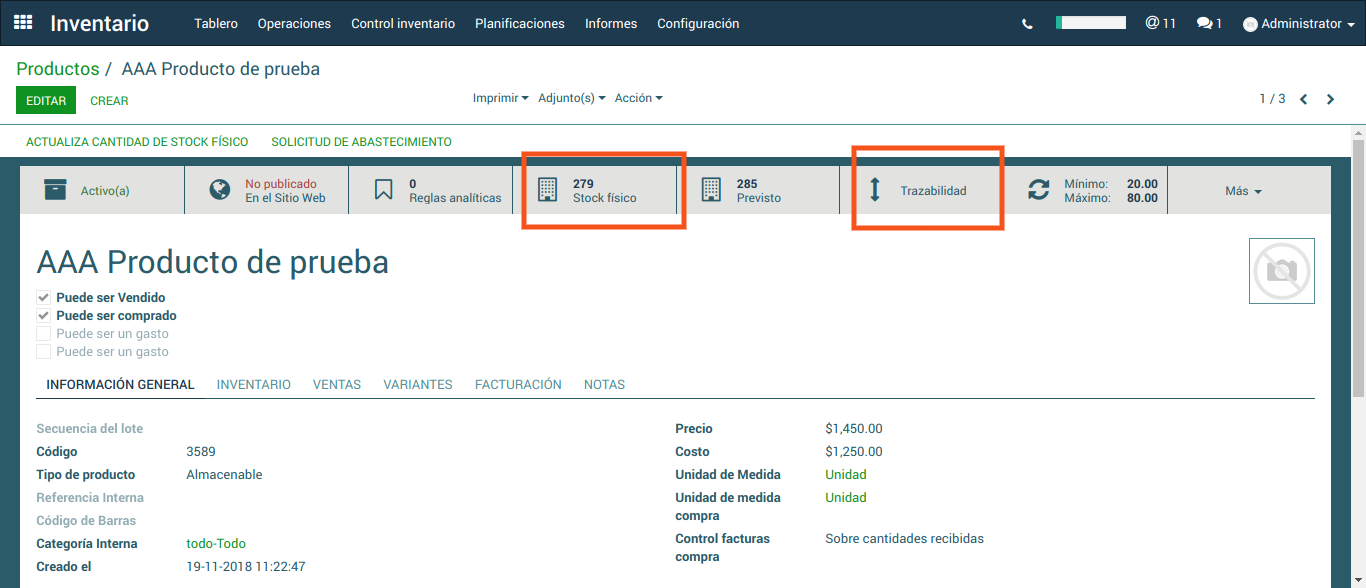This screenshot has width=1366, height=588.
Task: Go to next record arrow
Action: tap(1330, 99)
